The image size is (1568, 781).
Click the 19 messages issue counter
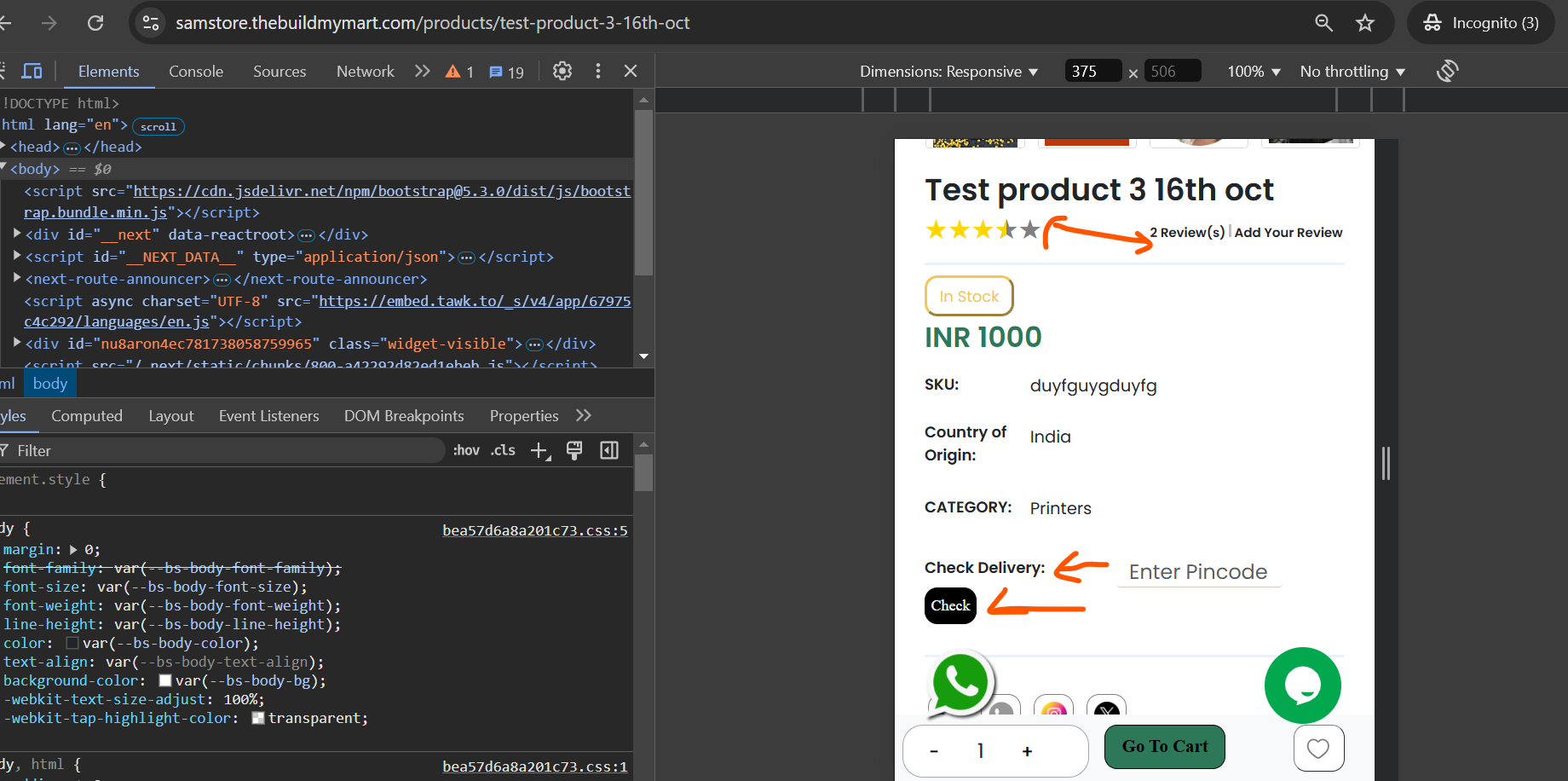(x=507, y=72)
